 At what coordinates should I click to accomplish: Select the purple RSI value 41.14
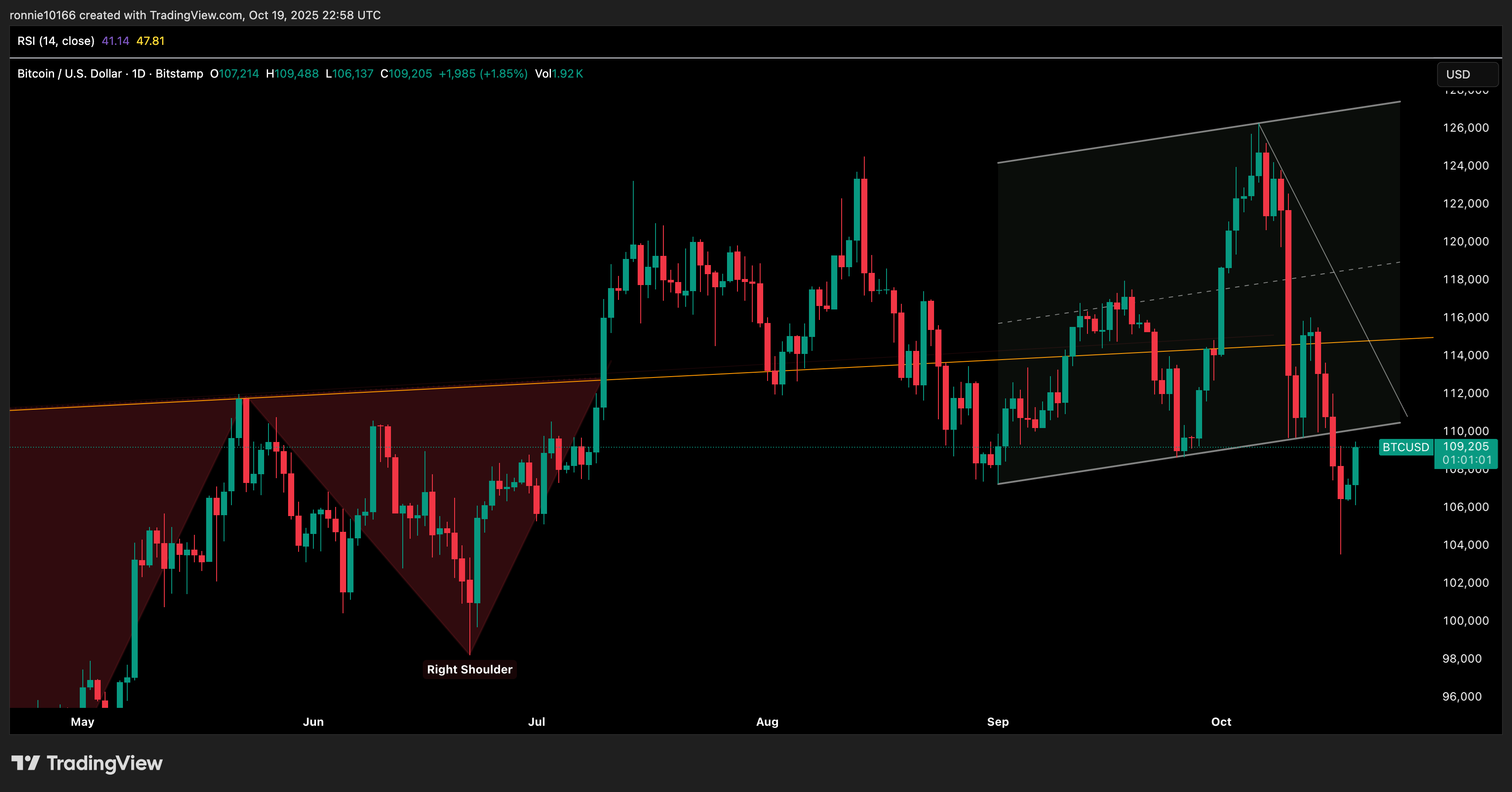tap(115, 41)
